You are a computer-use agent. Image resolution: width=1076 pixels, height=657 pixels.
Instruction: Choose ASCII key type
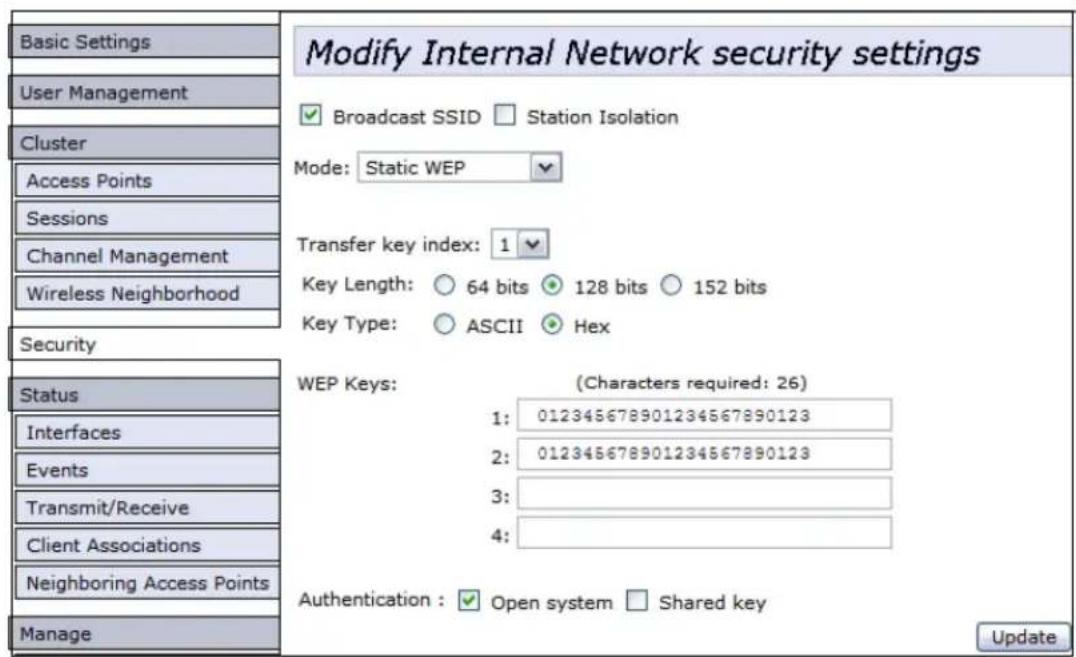444,324
